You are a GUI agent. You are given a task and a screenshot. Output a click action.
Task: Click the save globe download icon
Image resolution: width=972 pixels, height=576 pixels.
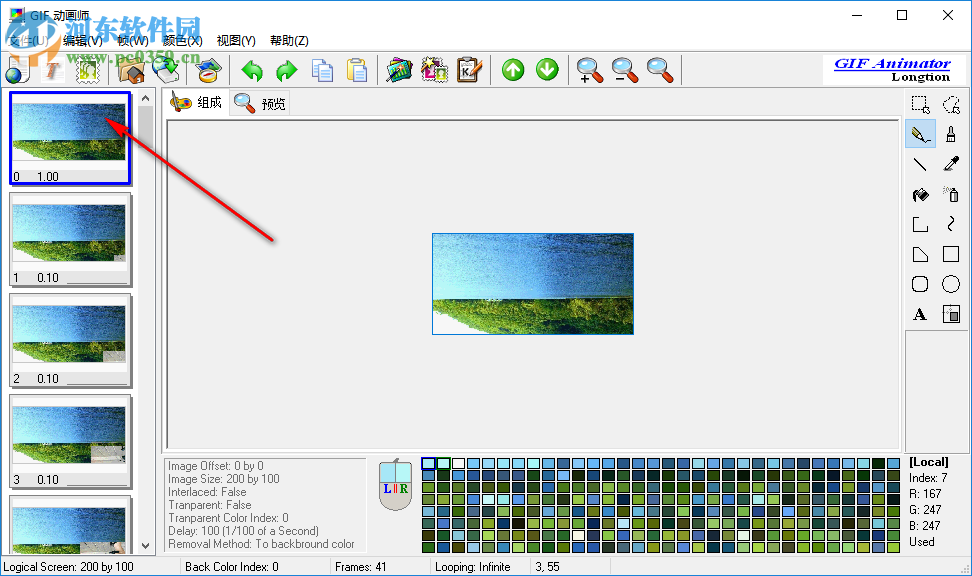click(x=166, y=70)
